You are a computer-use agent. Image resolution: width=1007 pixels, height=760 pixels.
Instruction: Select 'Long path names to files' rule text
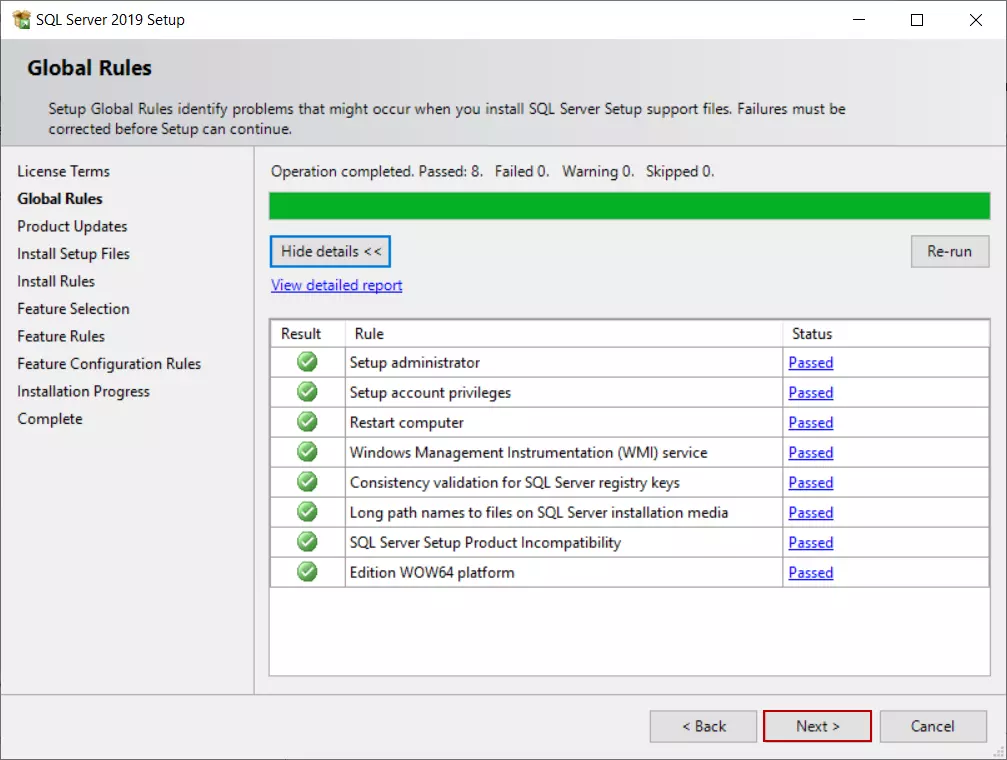point(539,513)
